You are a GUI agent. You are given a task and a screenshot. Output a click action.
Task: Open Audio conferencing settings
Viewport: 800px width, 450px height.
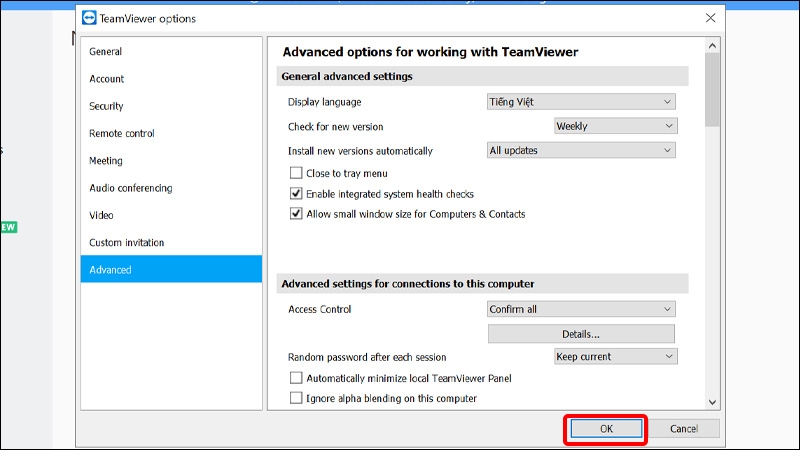point(171,188)
